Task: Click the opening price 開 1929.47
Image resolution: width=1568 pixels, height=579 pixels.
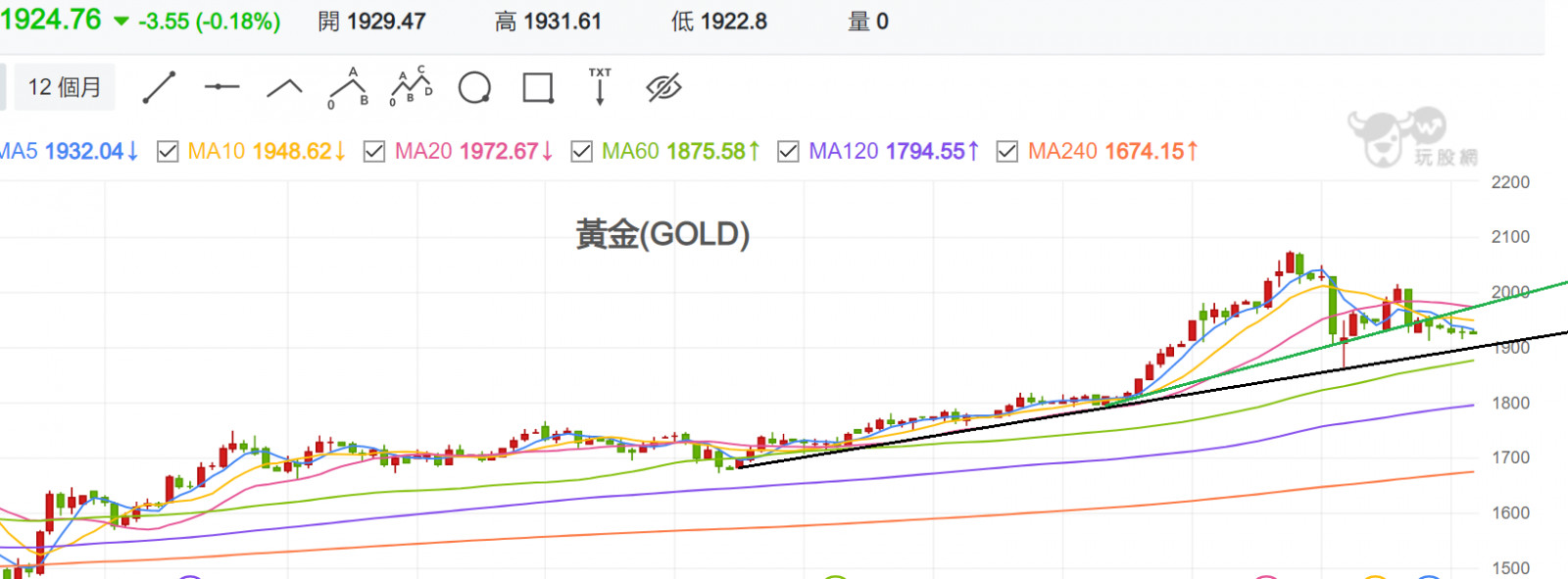Action: 372,22
